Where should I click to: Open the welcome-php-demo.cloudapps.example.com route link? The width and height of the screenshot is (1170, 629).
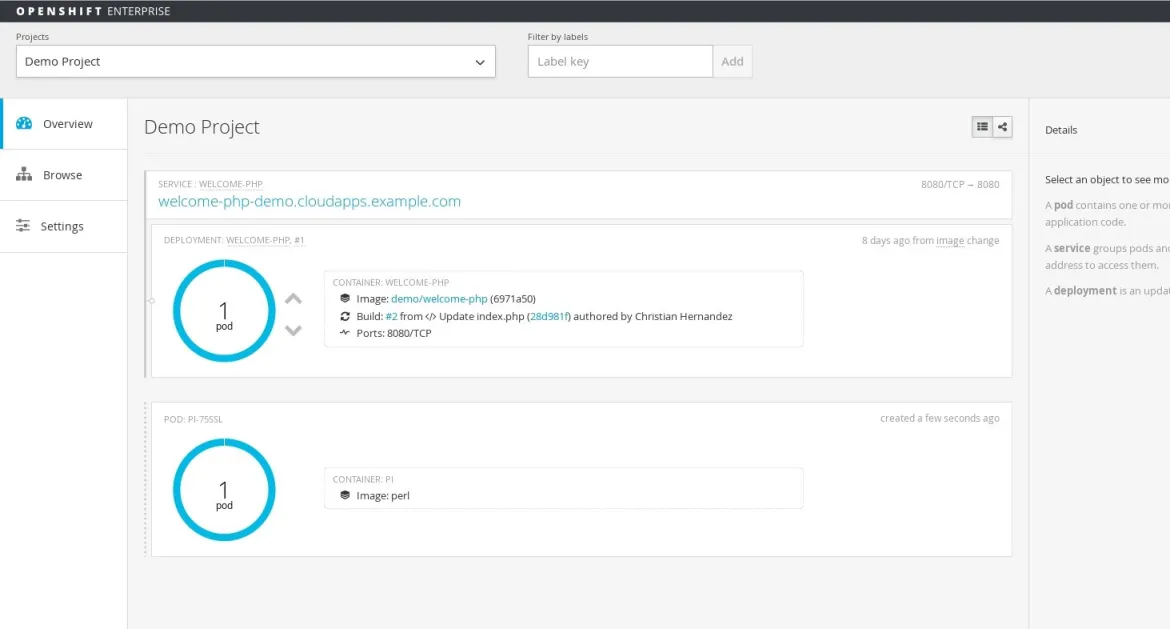coord(309,201)
